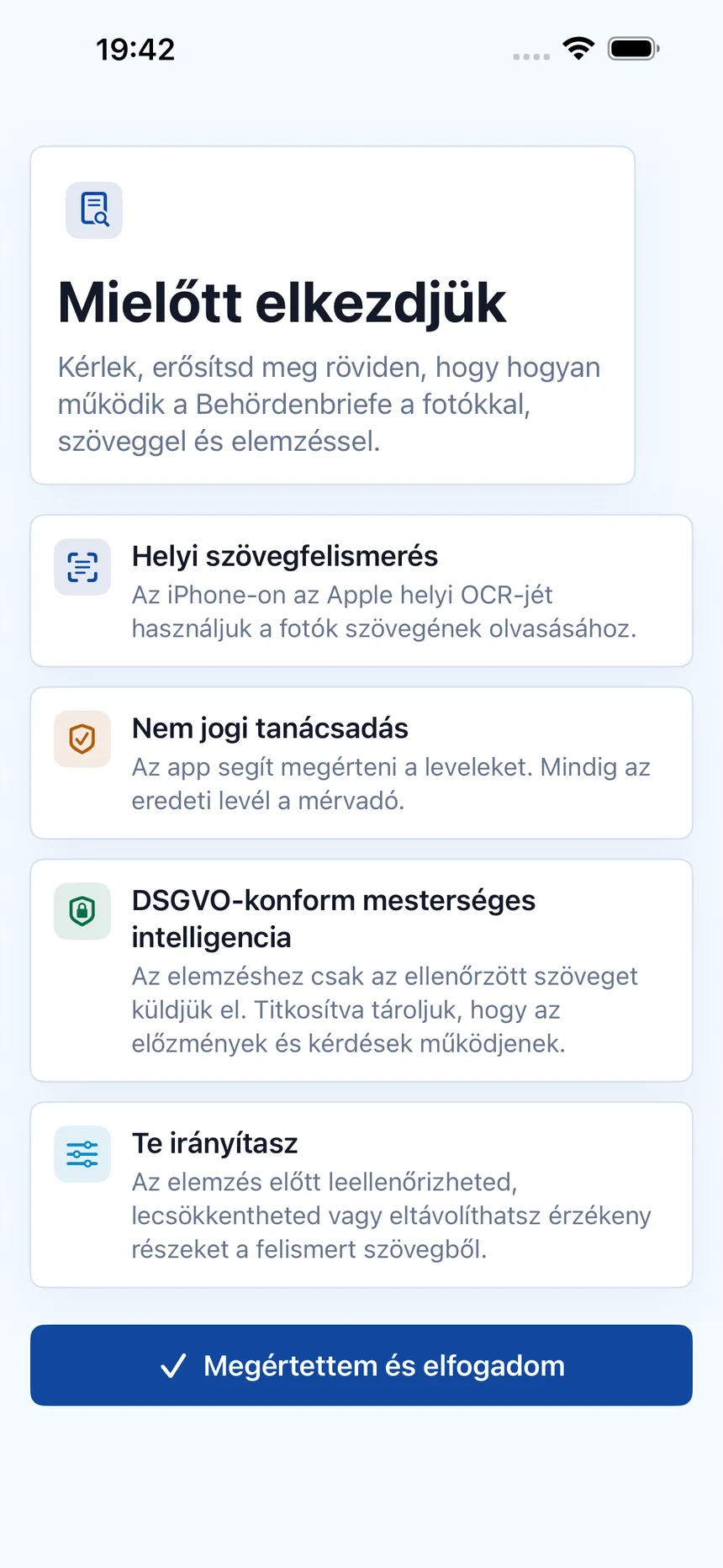Image resolution: width=723 pixels, height=1568 pixels.
Task: Tap the Apple helyi OCR description text
Action: (x=384, y=612)
